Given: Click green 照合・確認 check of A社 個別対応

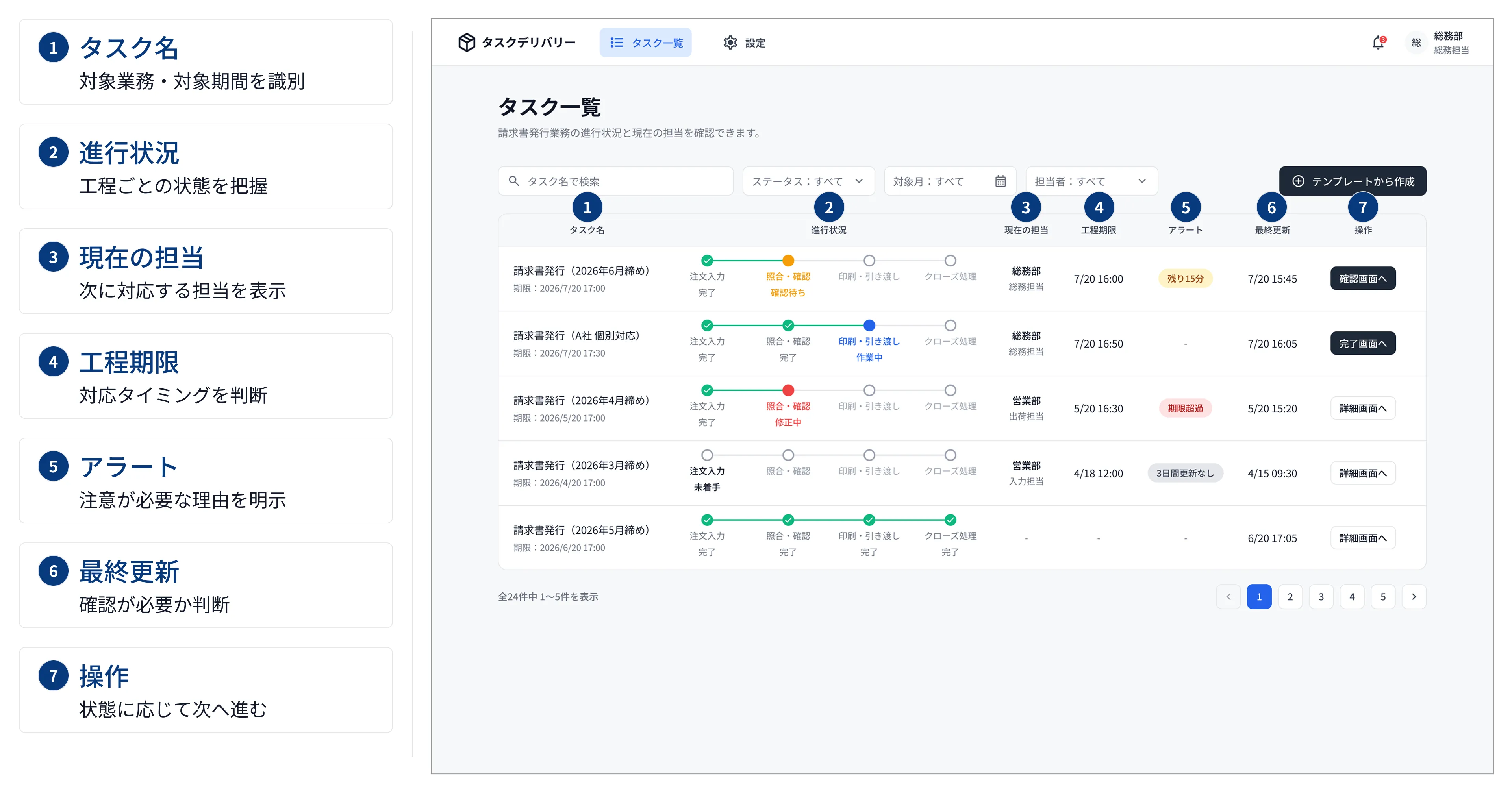Looking at the screenshot, I should click(x=788, y=326).
